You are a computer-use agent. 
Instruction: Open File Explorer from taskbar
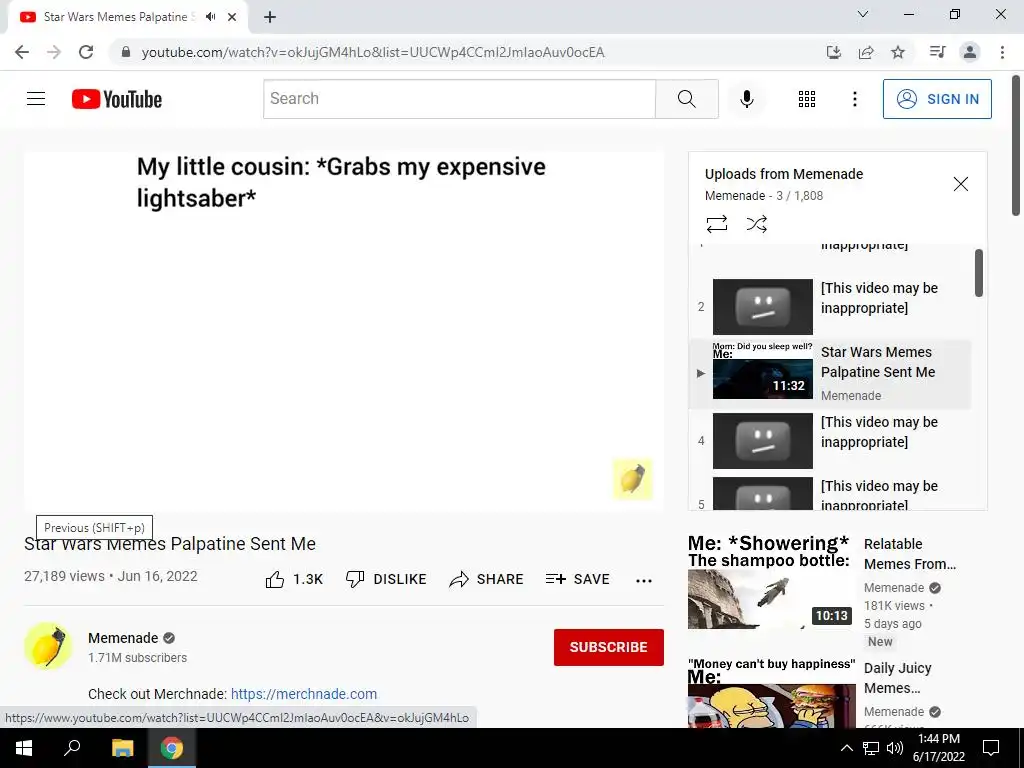pyautogui.click(x=122, y=748)
